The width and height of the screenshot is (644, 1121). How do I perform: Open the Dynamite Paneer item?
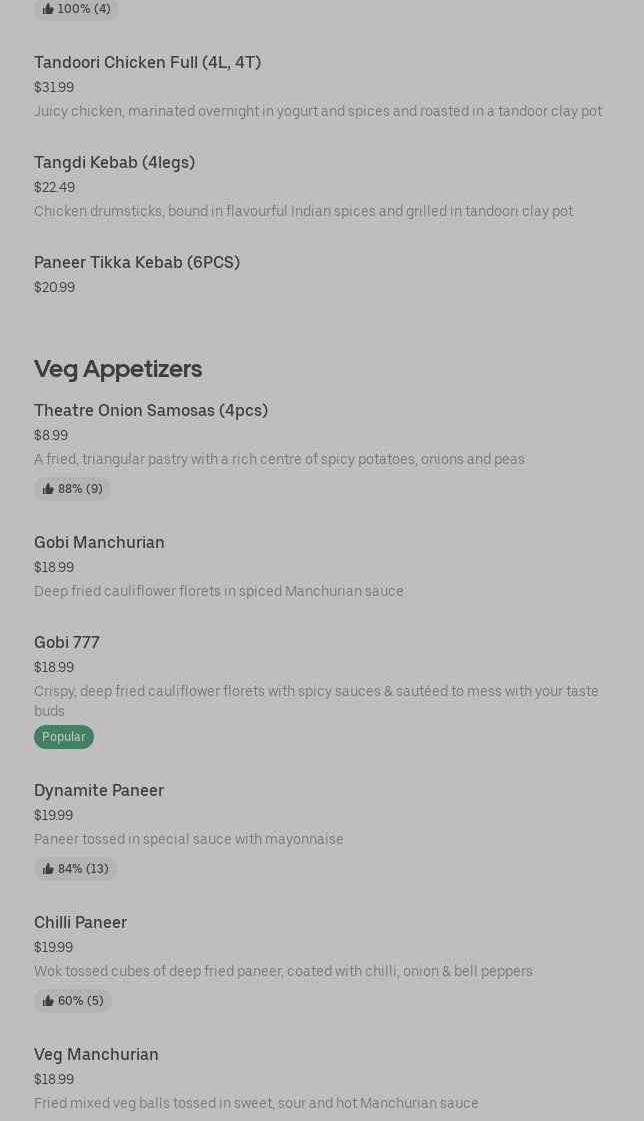point(99,791)
